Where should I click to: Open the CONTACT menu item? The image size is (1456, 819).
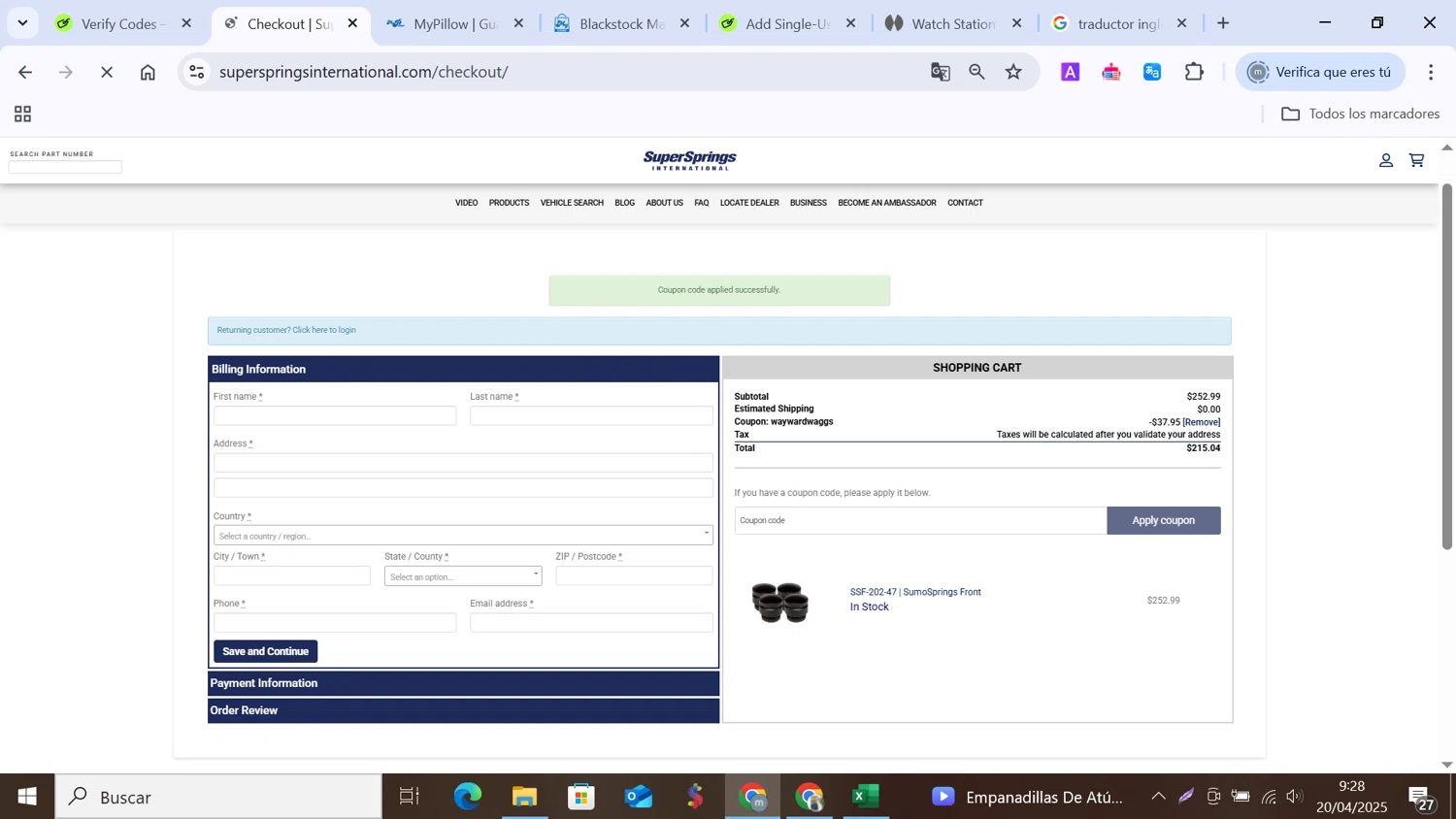(965, 203)
